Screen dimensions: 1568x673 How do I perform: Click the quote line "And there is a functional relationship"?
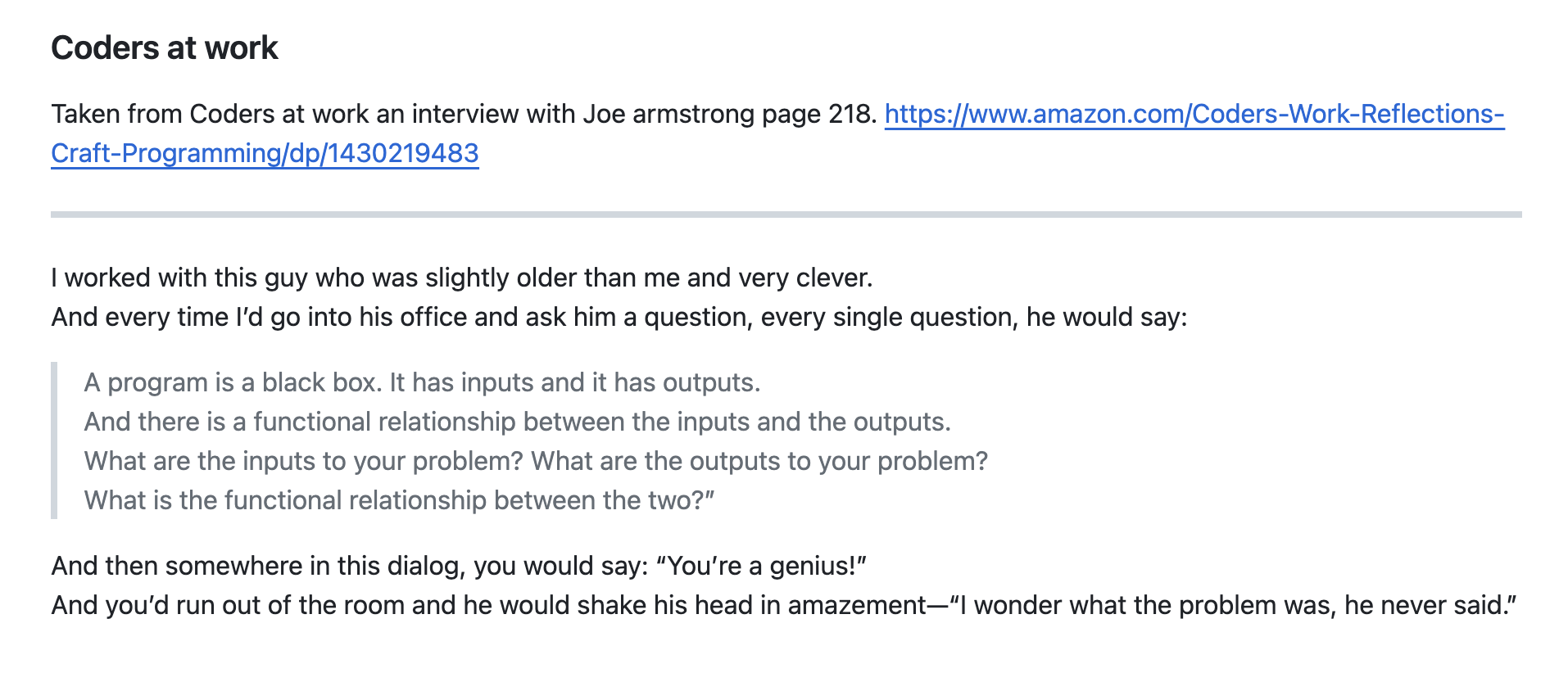point(517,422)
